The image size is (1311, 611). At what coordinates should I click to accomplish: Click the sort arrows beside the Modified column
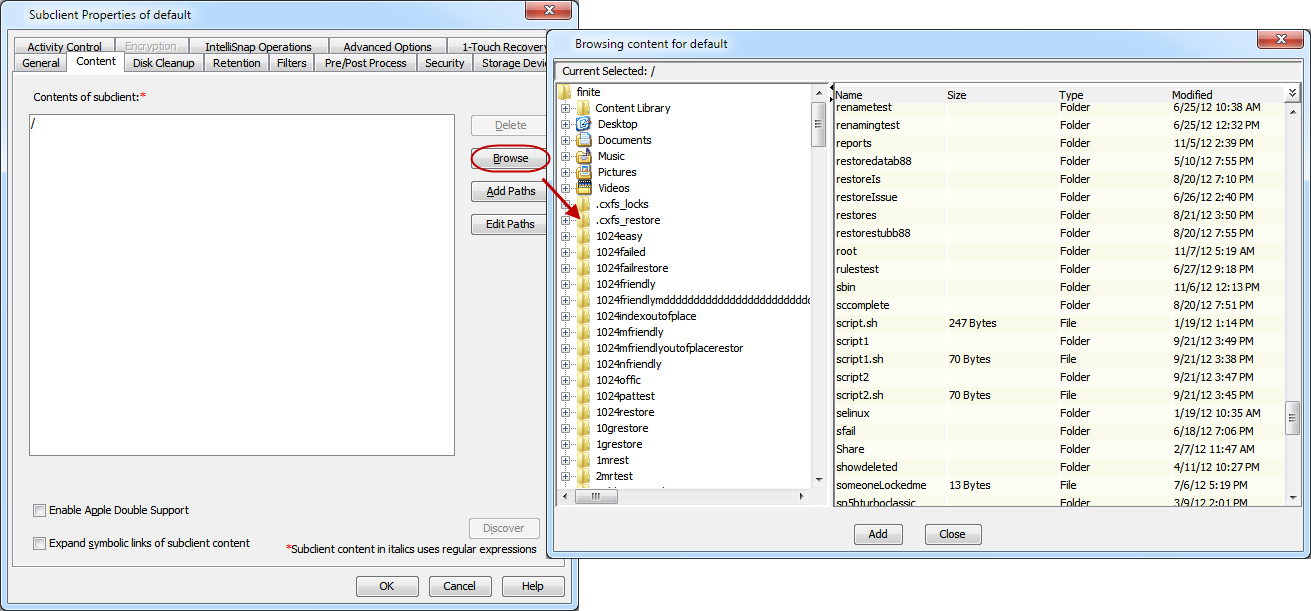[1291, 92]
